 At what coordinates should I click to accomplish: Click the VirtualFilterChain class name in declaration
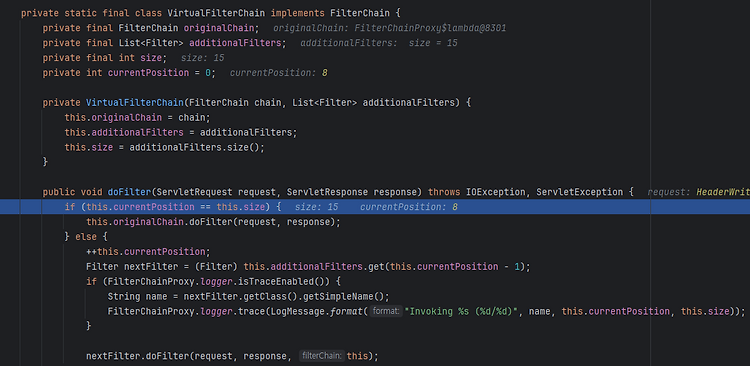coord(216,13)
